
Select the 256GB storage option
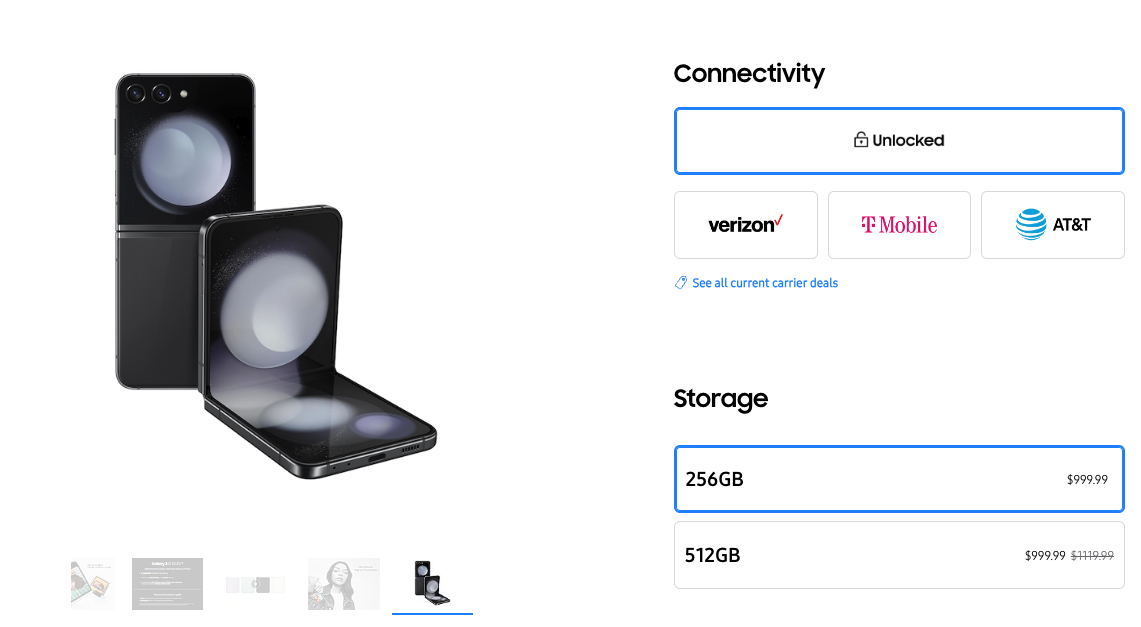click(899, 479)
